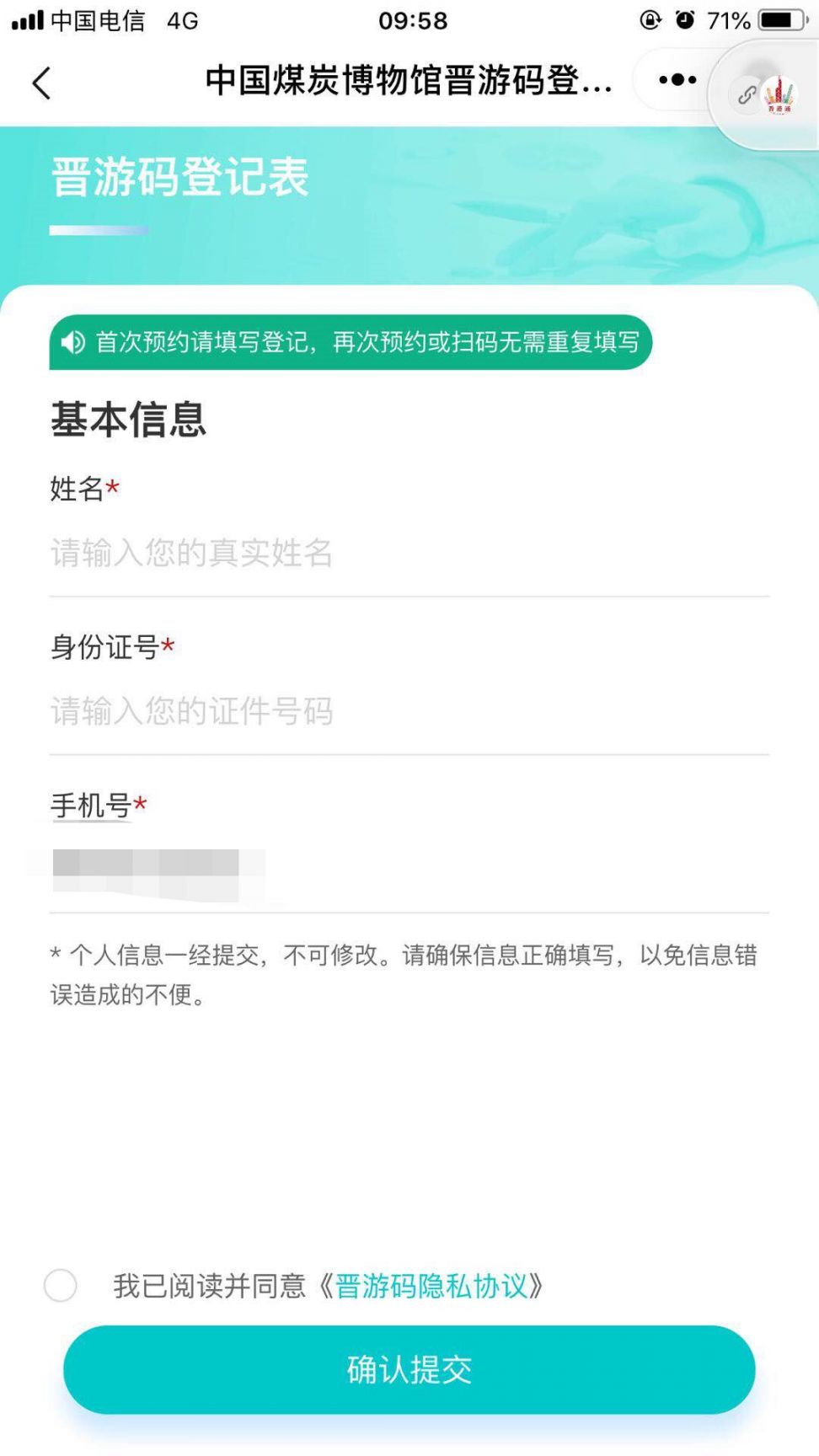Viewport: 819px width, 1456px height.
Task: Tap the battery indicator in status bar
Action: click(784, 20)
